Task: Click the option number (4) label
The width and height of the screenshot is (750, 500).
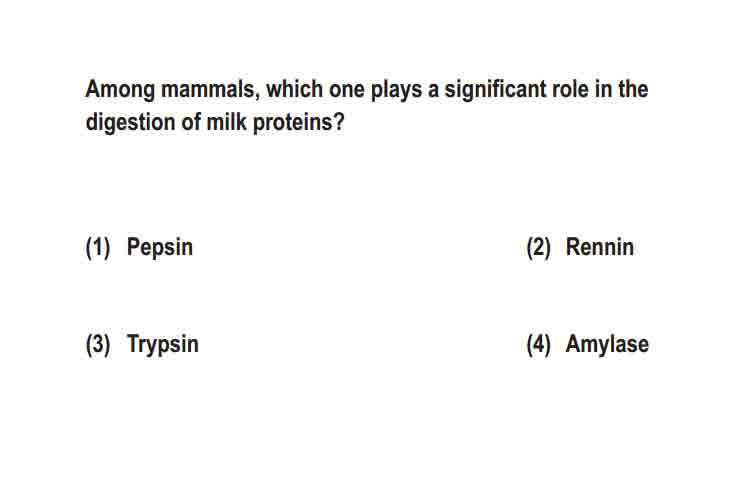Action: [539, 344]
